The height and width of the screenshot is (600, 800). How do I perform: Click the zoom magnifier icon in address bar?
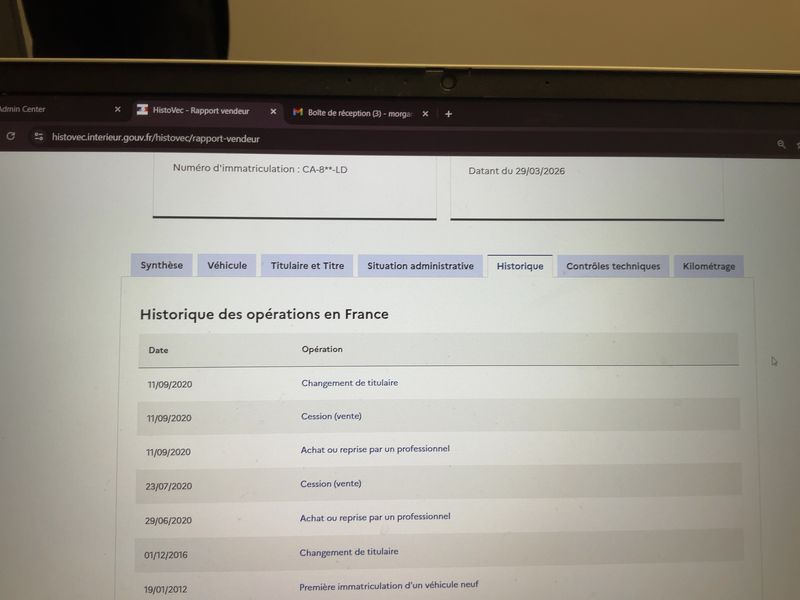click(x=781, y=144)
